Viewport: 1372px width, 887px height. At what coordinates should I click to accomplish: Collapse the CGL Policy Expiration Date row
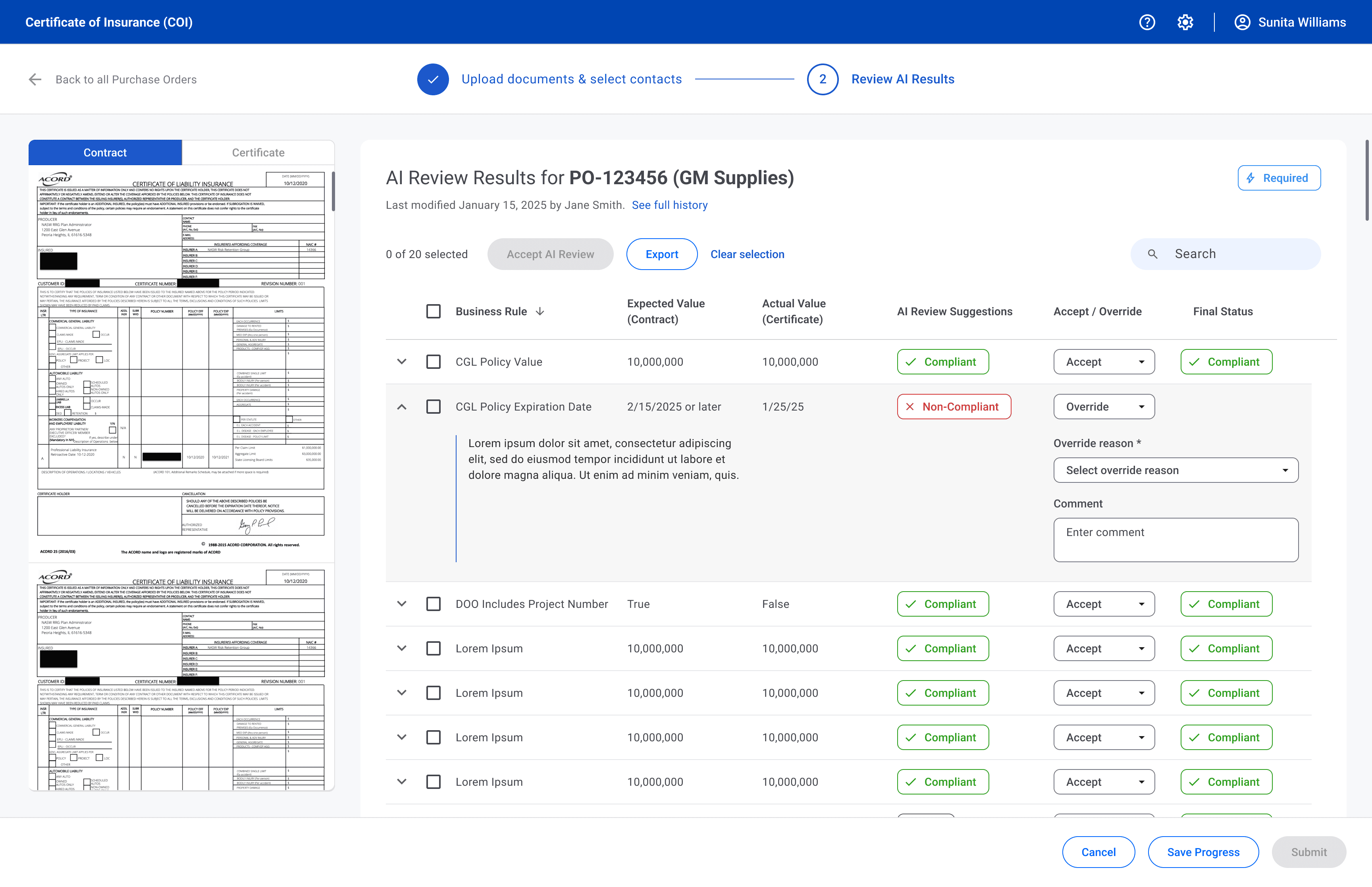coord(402,407)
